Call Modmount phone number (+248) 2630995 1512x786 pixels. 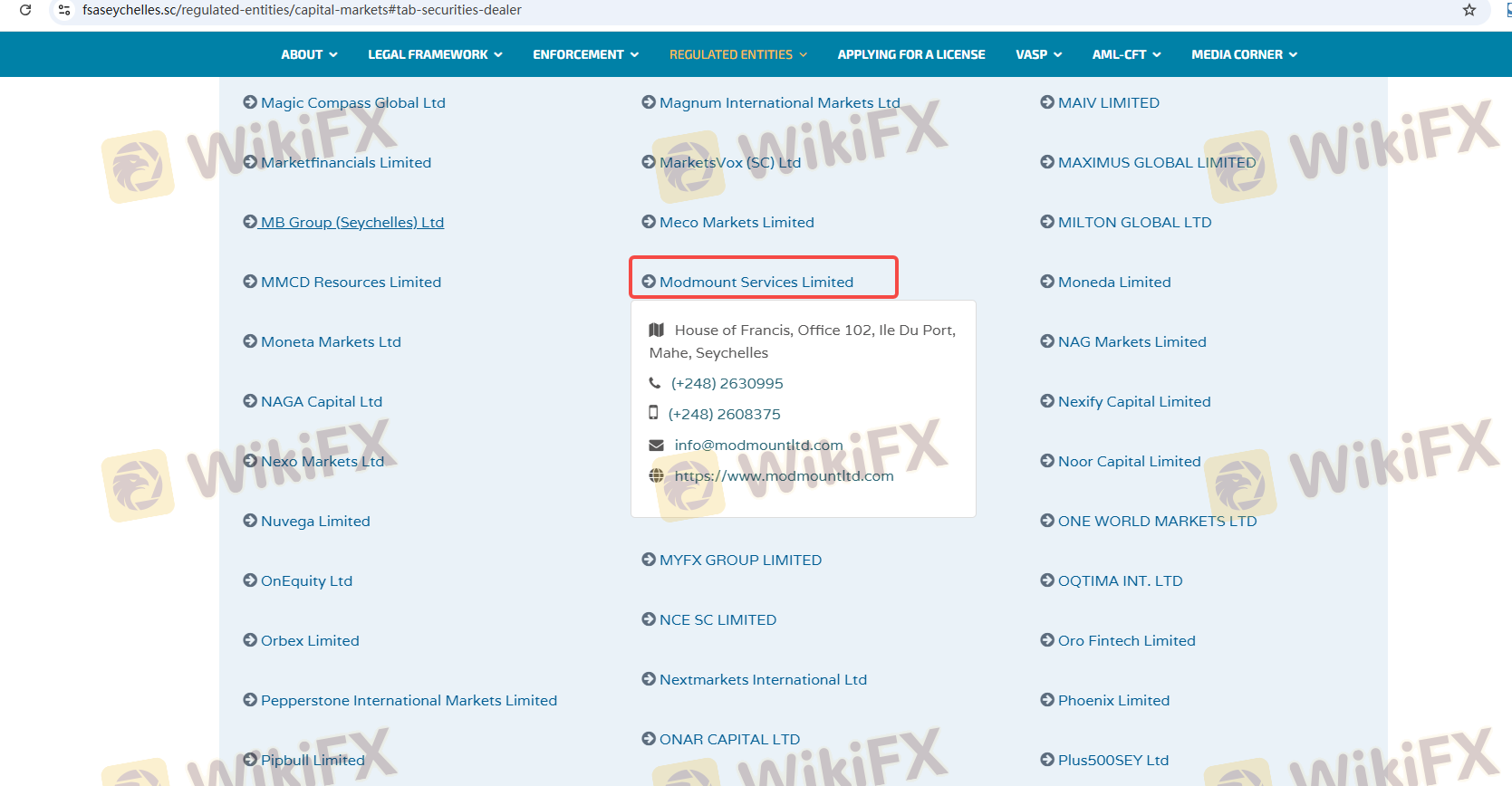[x=727, y=383]
